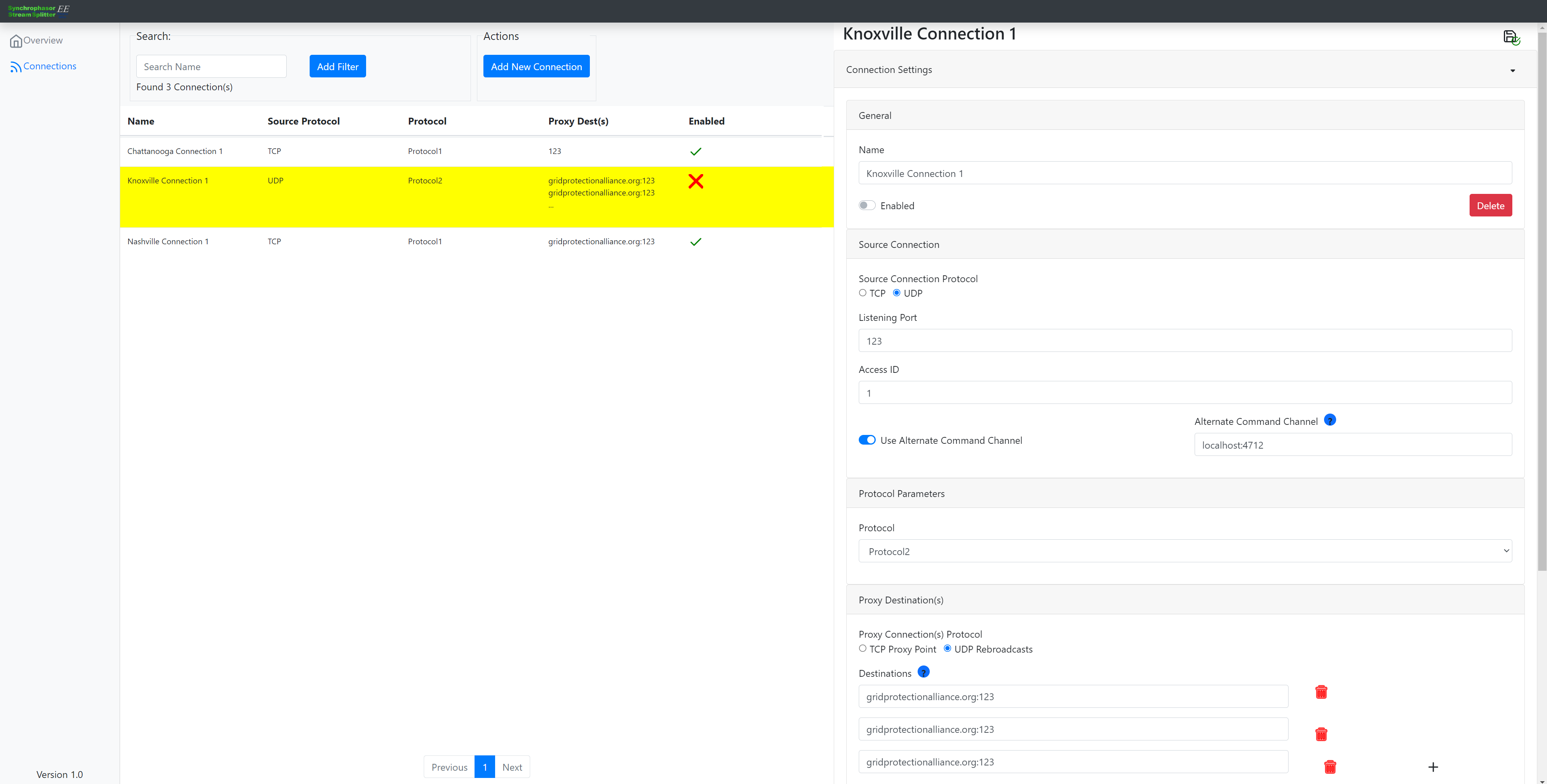Go to Previous page
The width and height of the screenshot is (1547, 784).
(x=449, y=767)
